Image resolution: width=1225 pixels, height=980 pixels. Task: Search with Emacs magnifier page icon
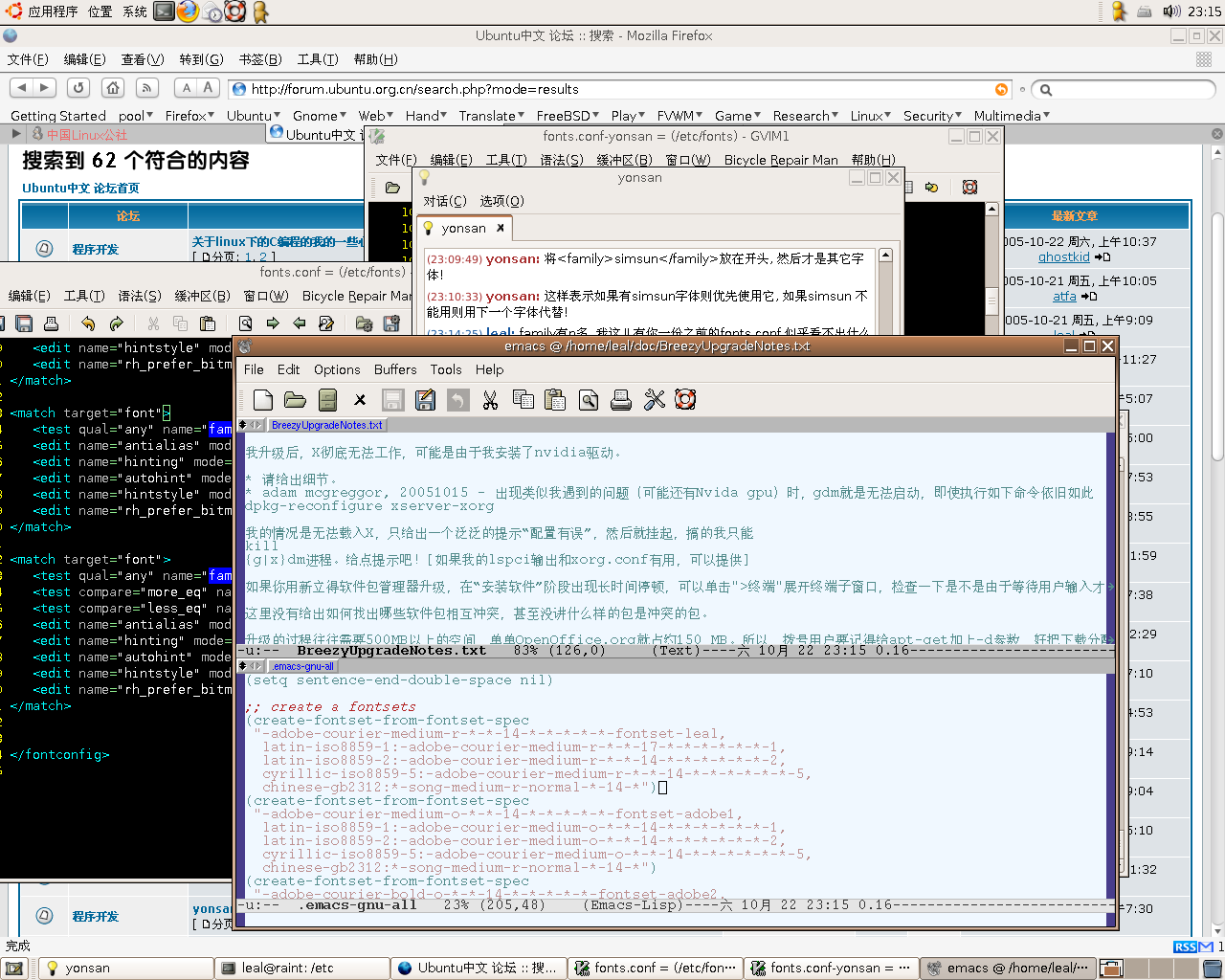589,400
